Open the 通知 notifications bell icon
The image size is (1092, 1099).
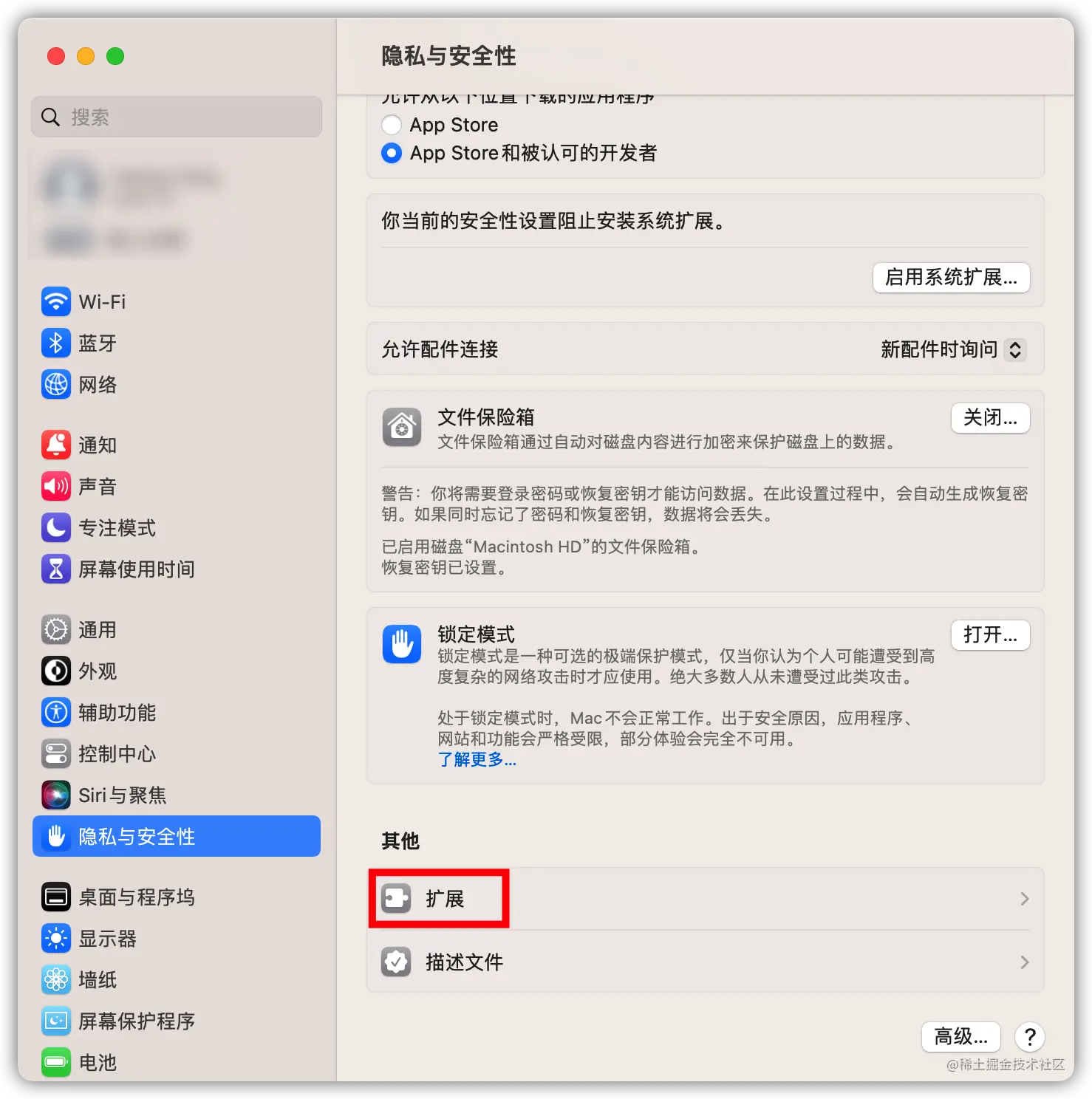56,445
